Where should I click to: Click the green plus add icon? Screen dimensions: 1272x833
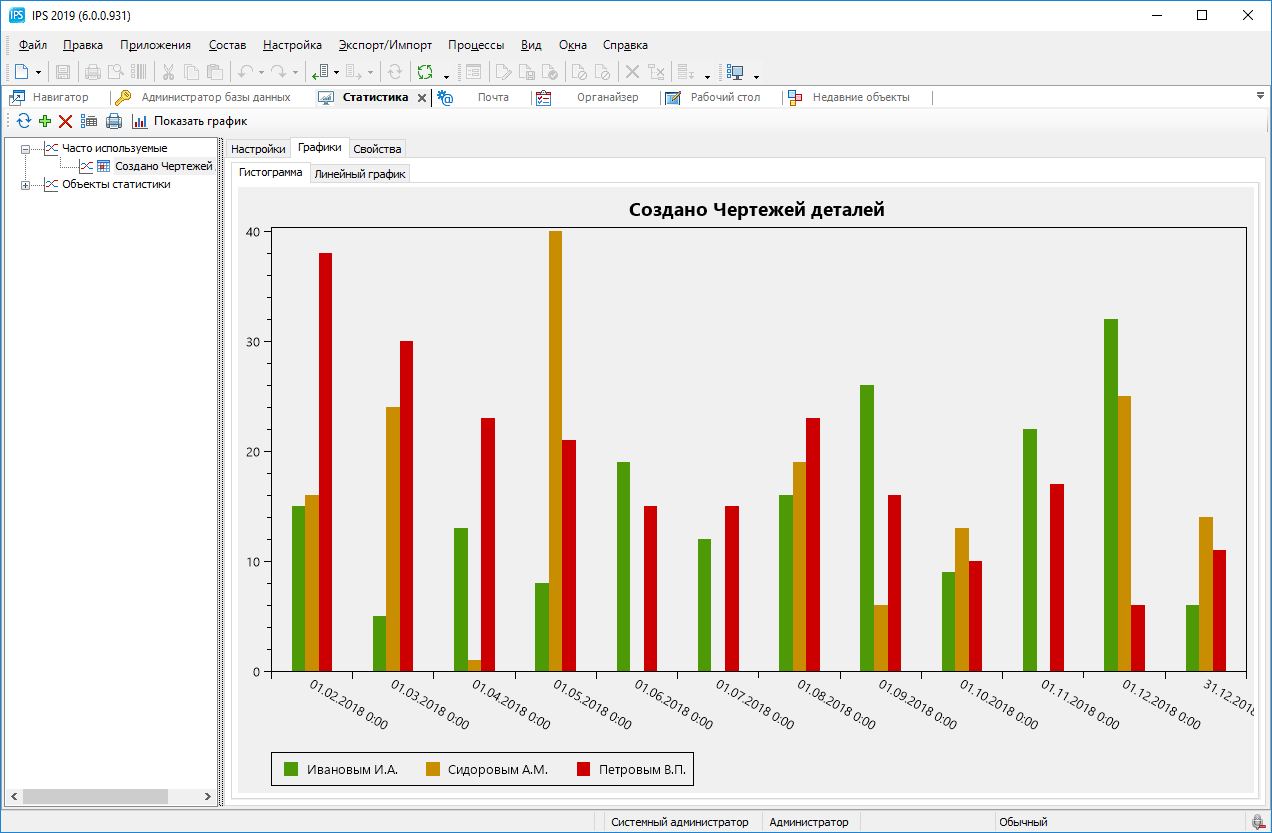coord(45,121)
